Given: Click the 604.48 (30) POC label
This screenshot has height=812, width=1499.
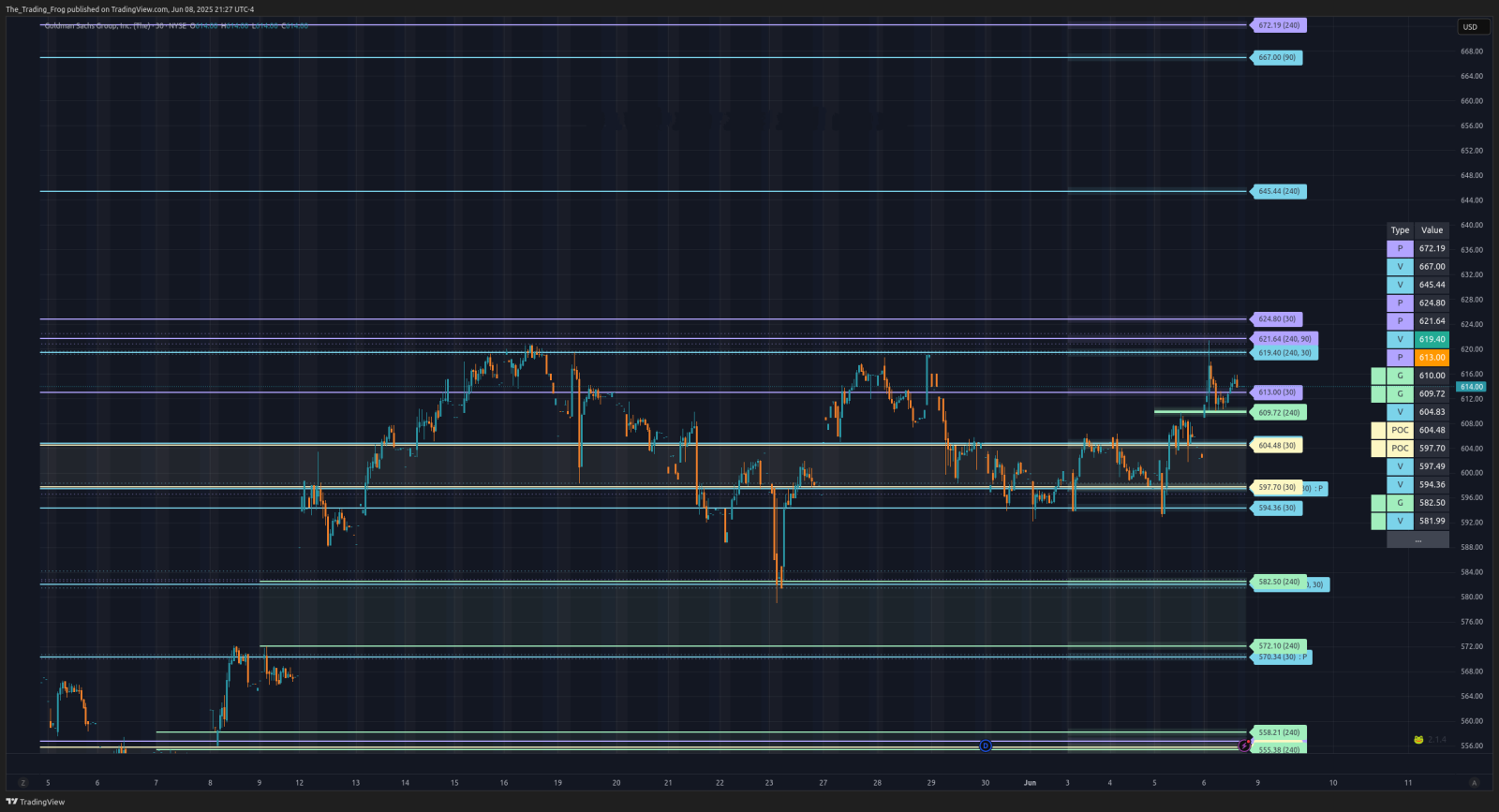Looking at the screenshot, I should click(1277, 446).
